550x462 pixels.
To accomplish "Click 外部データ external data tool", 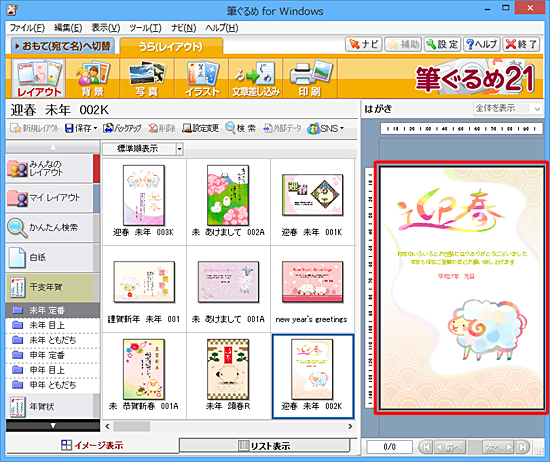I will [282, 128].
